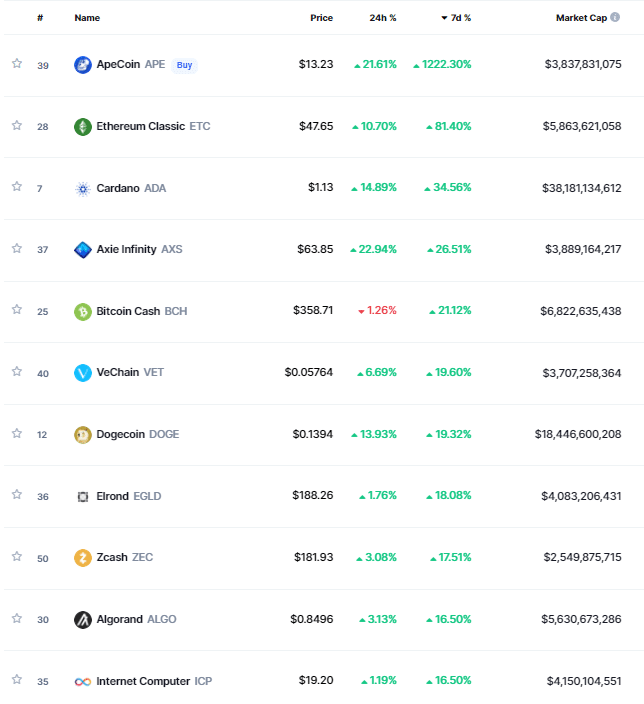Sort by the Name column header
The height and width of the screenshot is (704, 644).
(87, 18)
